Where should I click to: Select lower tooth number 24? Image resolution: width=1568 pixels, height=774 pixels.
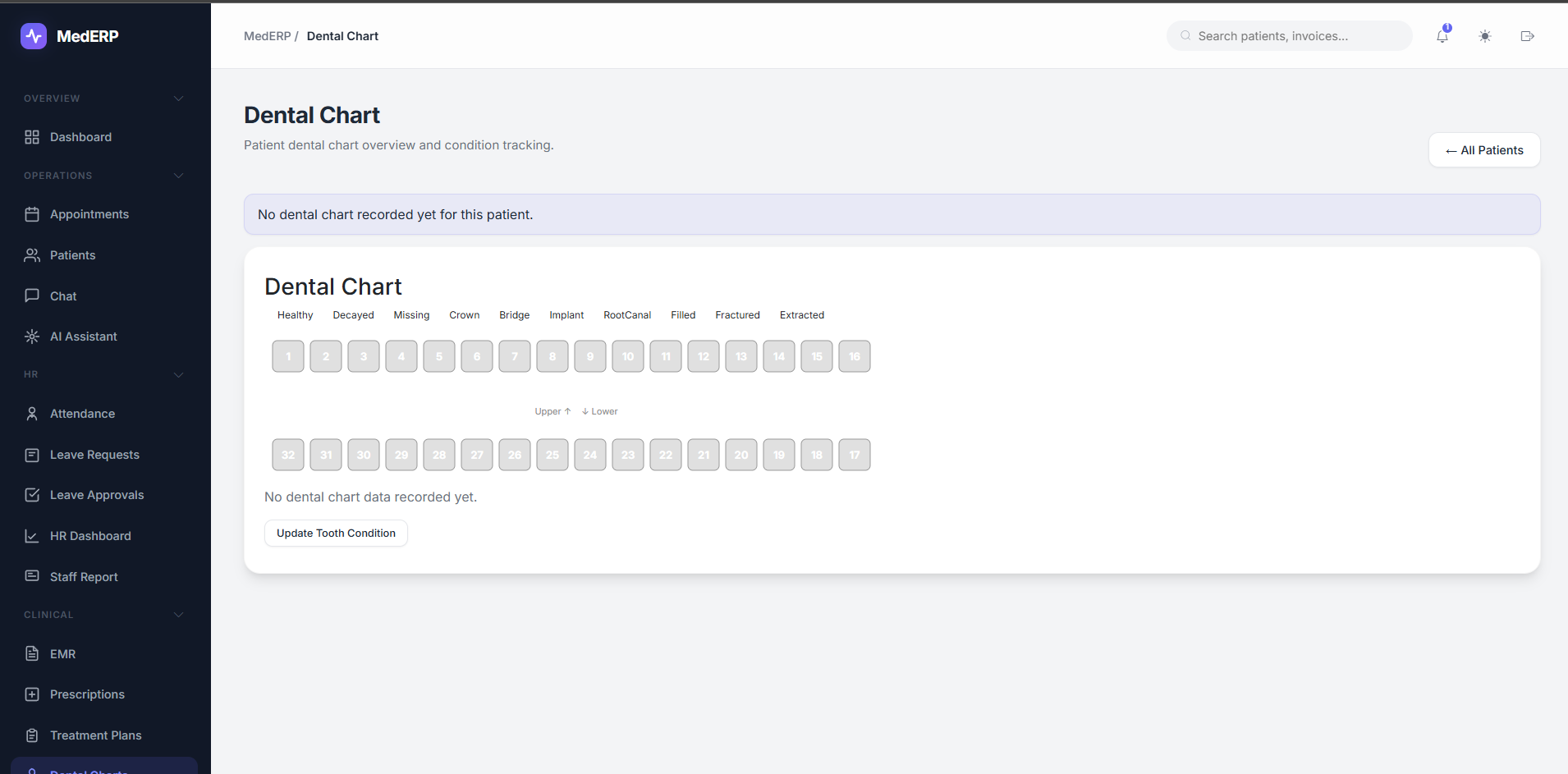pos(590,455)
